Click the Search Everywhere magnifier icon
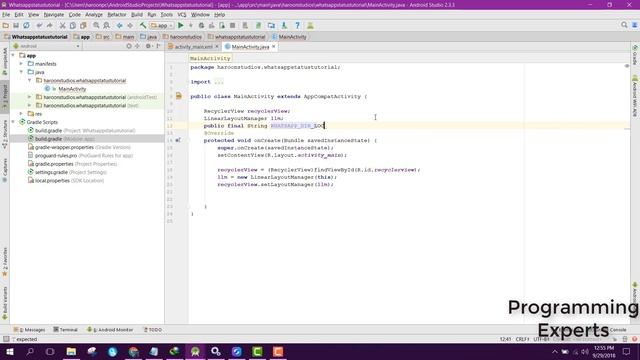The width and height of the screenshot is (640, 360). pyautogui.click(x=624, y=25)
